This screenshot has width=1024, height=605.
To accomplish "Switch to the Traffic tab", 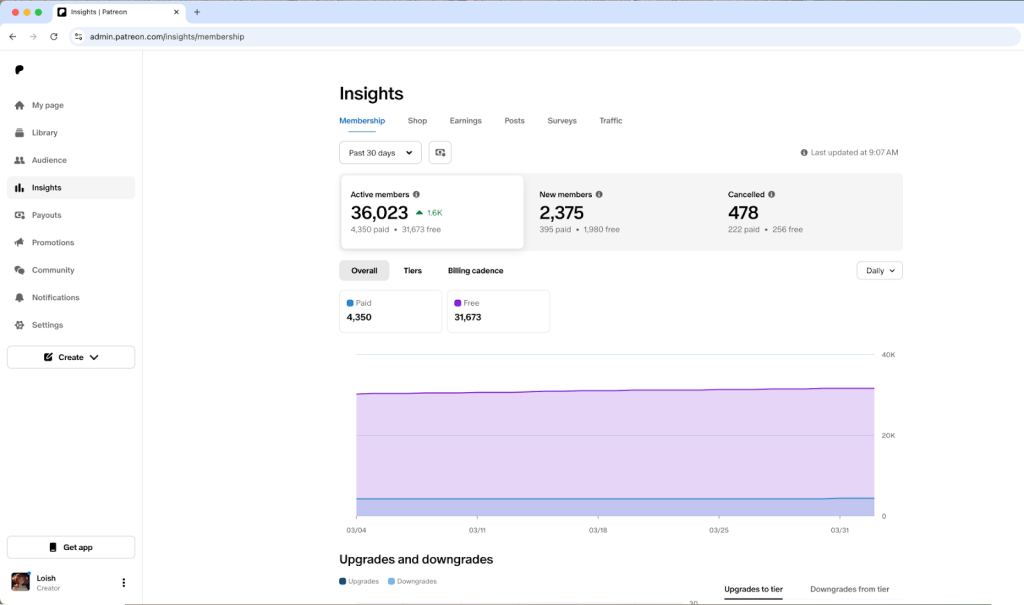I will coord(610,121).
